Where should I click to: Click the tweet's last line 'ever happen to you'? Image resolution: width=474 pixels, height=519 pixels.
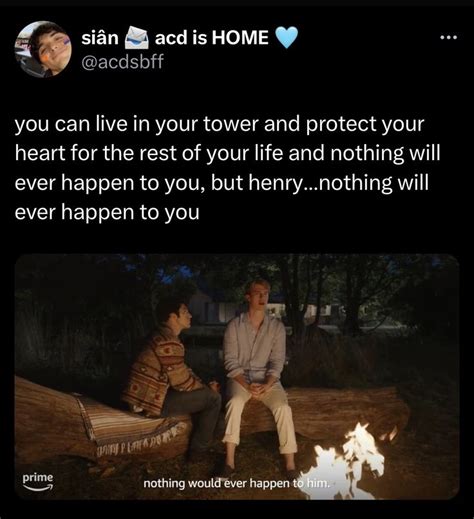(107, 213)
